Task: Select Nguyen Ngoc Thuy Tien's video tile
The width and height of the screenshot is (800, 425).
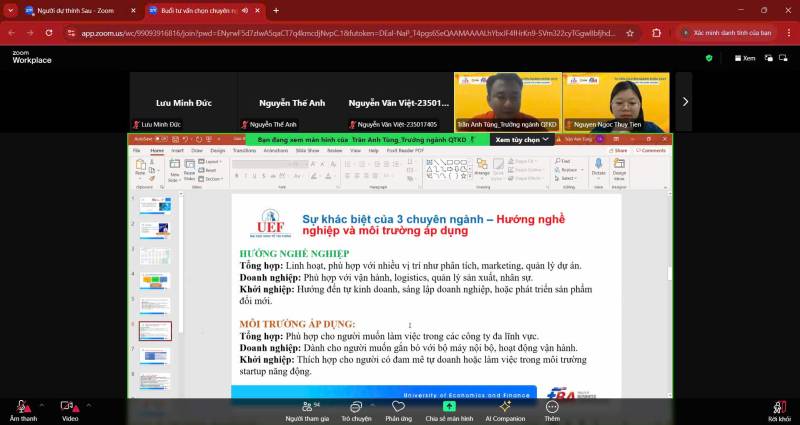Action: click(x=615, y=101)
